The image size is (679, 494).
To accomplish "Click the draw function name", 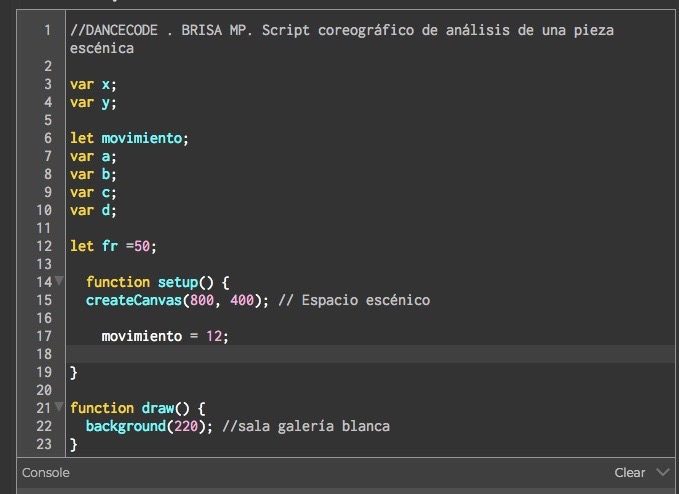I will tap(158, 408).
